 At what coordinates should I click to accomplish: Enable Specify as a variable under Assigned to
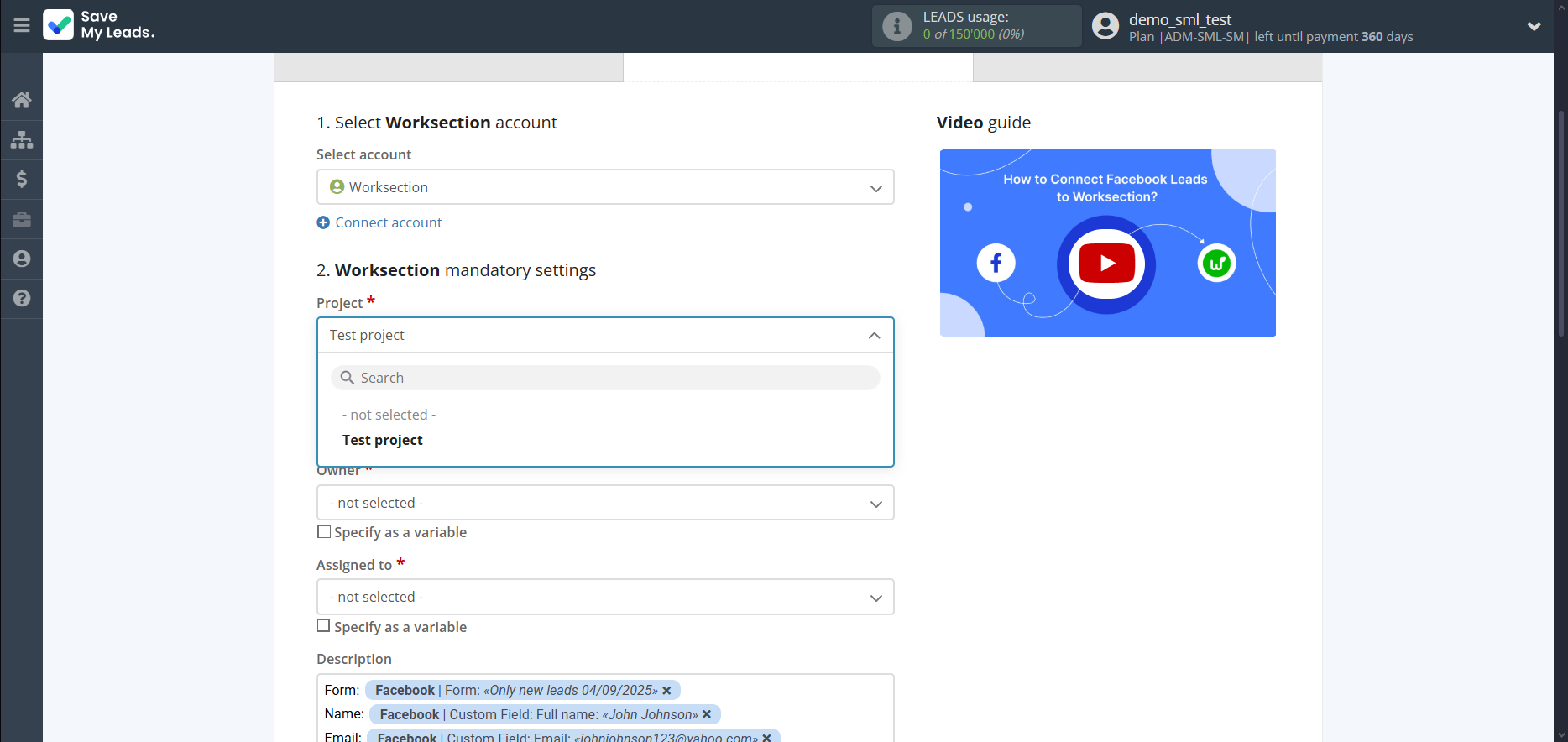click(324, 626)
